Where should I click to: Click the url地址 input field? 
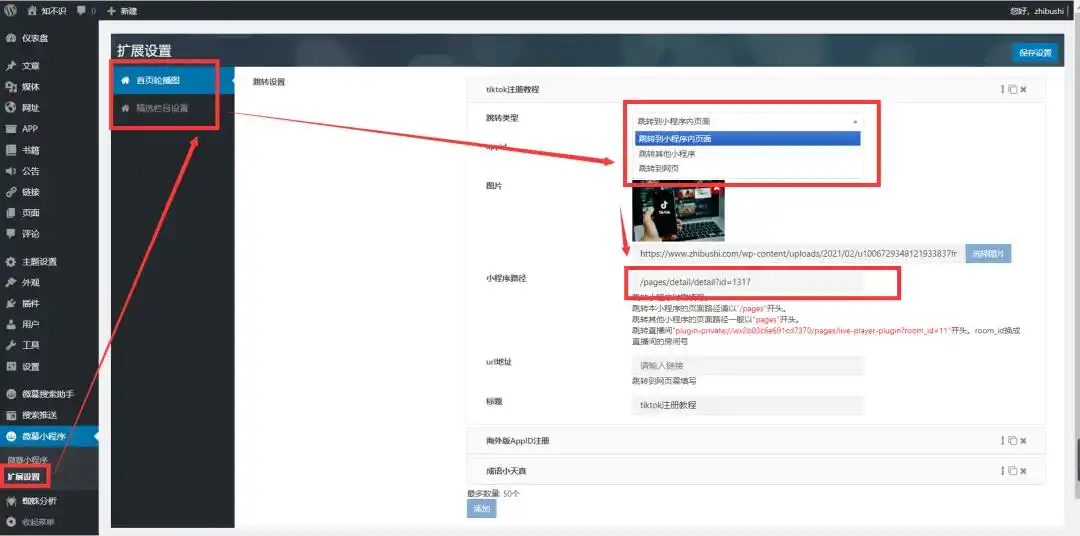747,366
